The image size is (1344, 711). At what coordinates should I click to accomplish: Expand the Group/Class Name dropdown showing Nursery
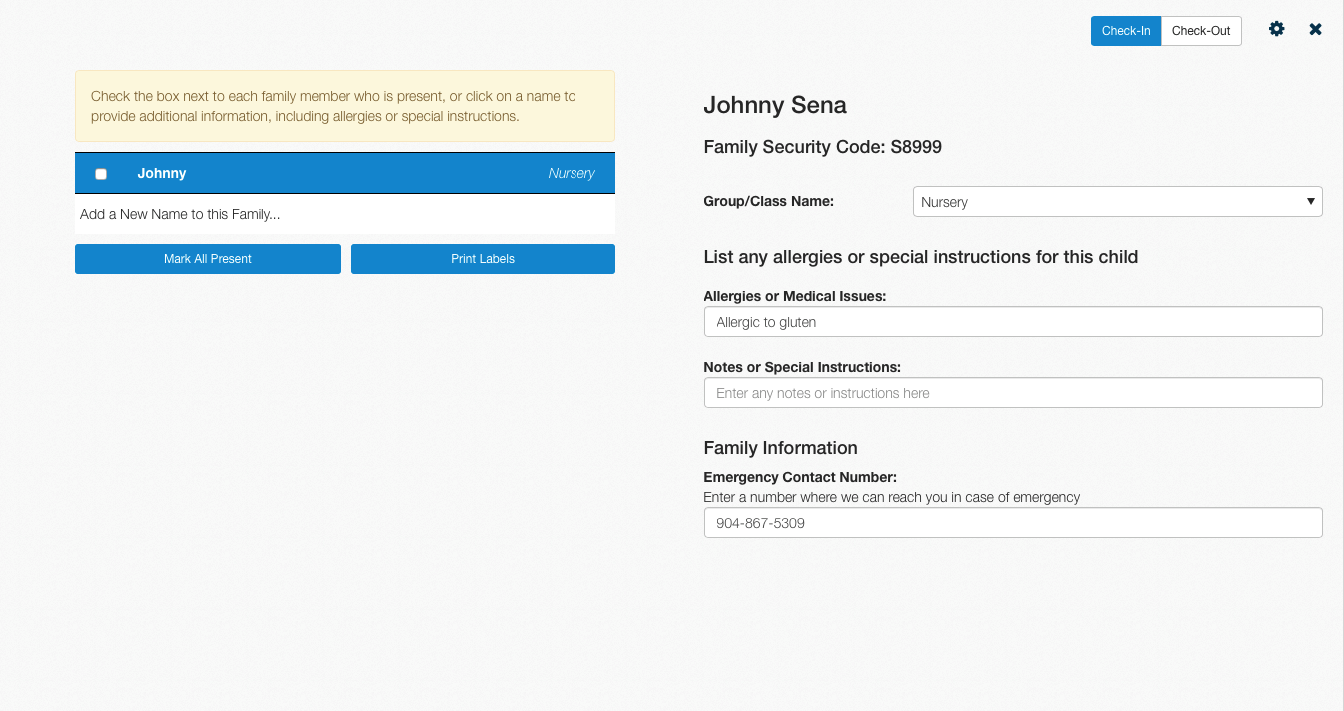tap(1117, 202)
